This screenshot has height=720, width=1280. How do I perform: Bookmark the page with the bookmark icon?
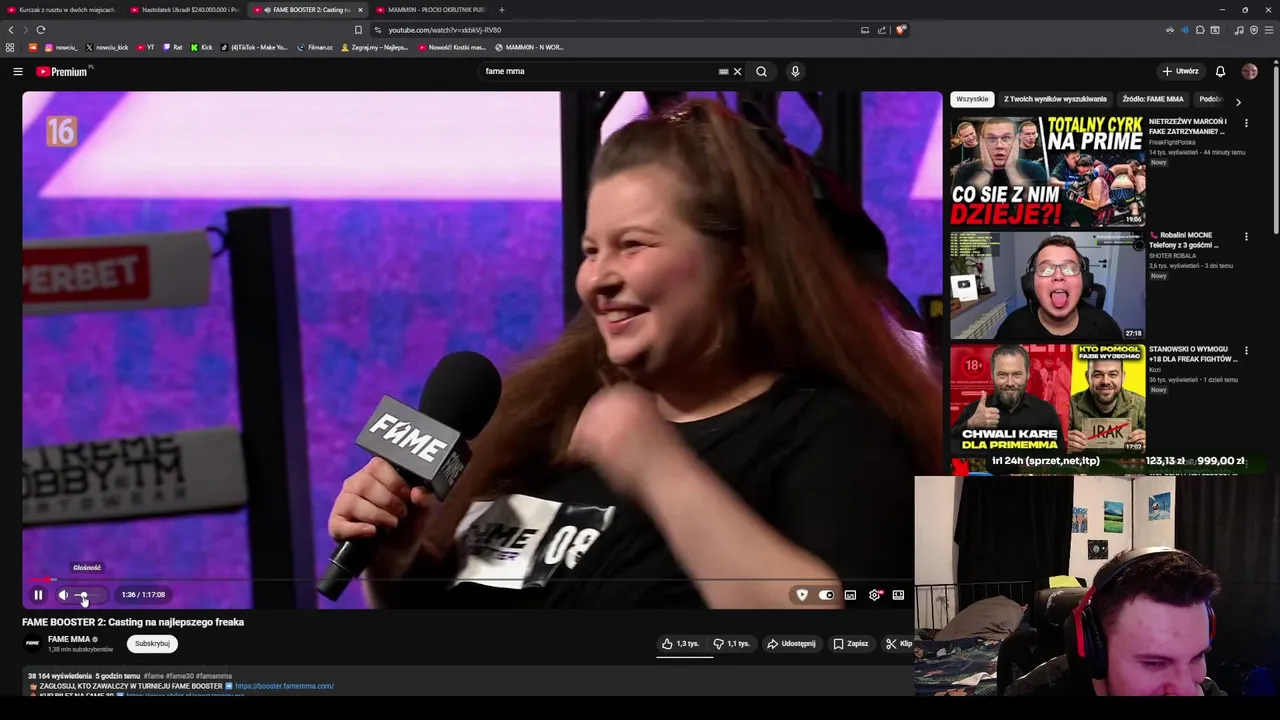coord(358,30)
